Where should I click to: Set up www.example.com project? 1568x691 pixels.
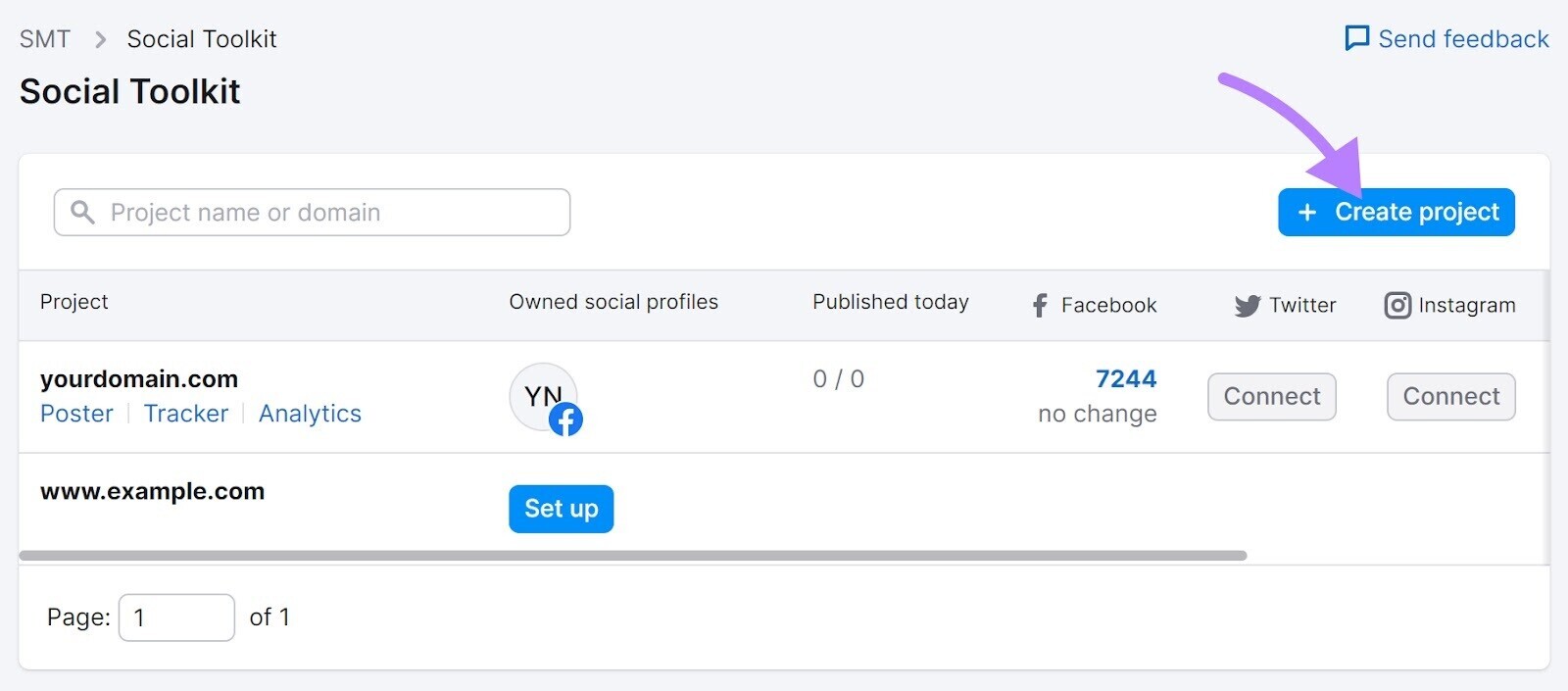pyautogui.click(x=561, y=509)
